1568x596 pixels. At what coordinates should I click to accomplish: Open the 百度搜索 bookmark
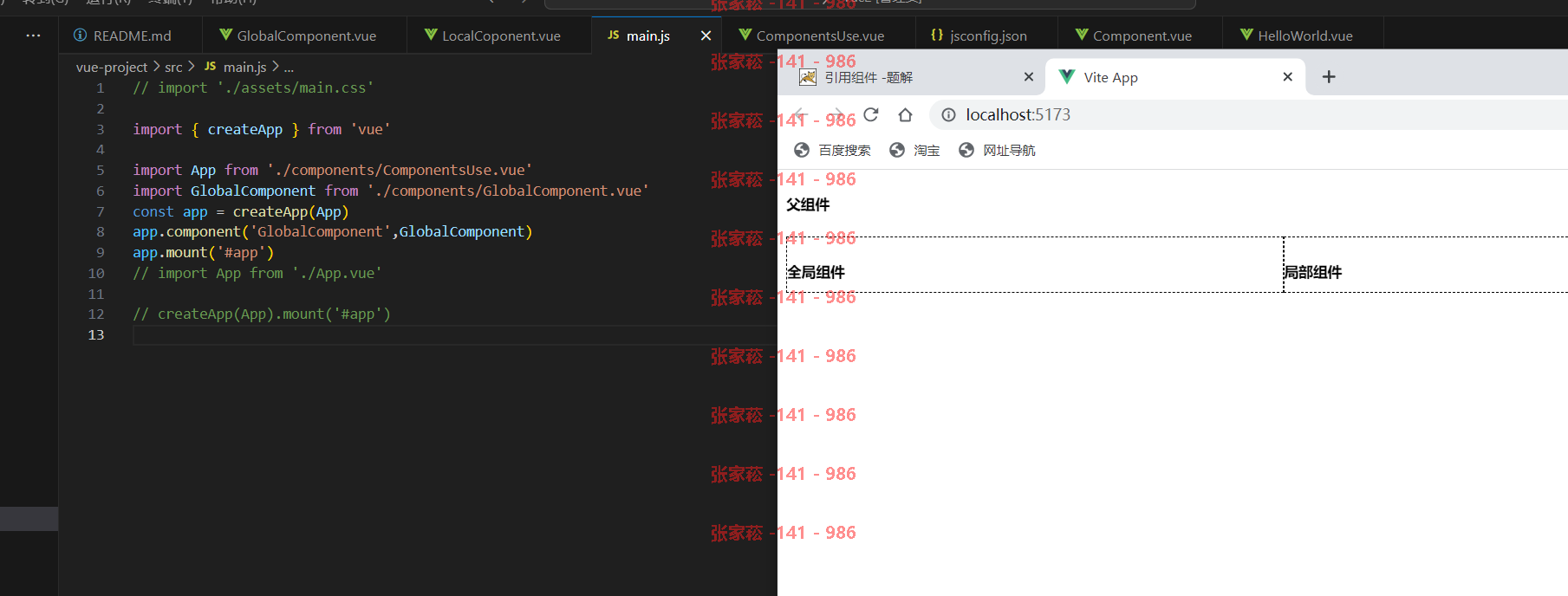pos(832,150)
